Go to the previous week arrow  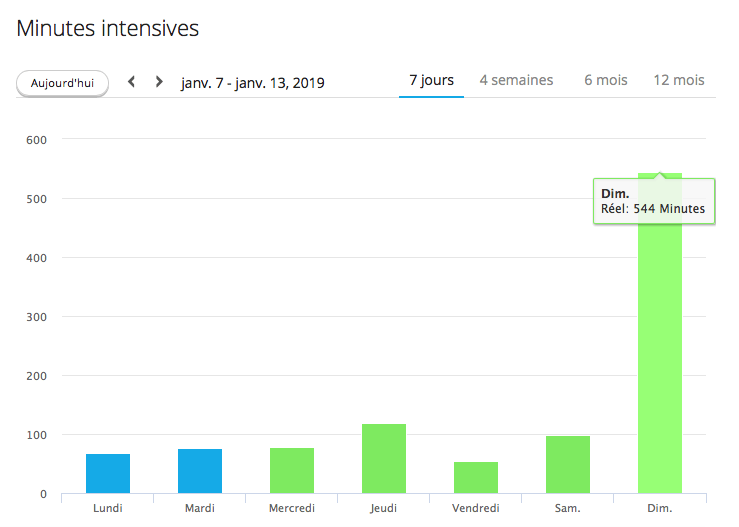131,82
